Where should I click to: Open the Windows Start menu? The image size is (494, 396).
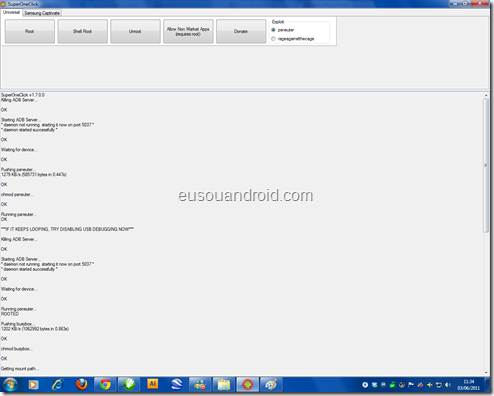tap(10, 385)
